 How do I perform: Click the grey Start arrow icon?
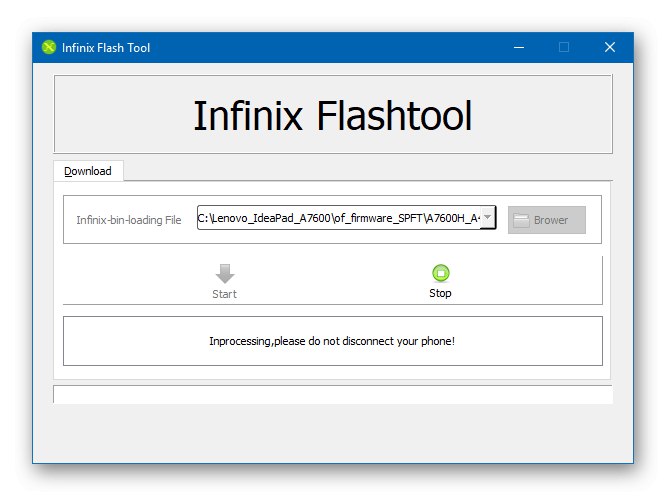click(225, 273)
